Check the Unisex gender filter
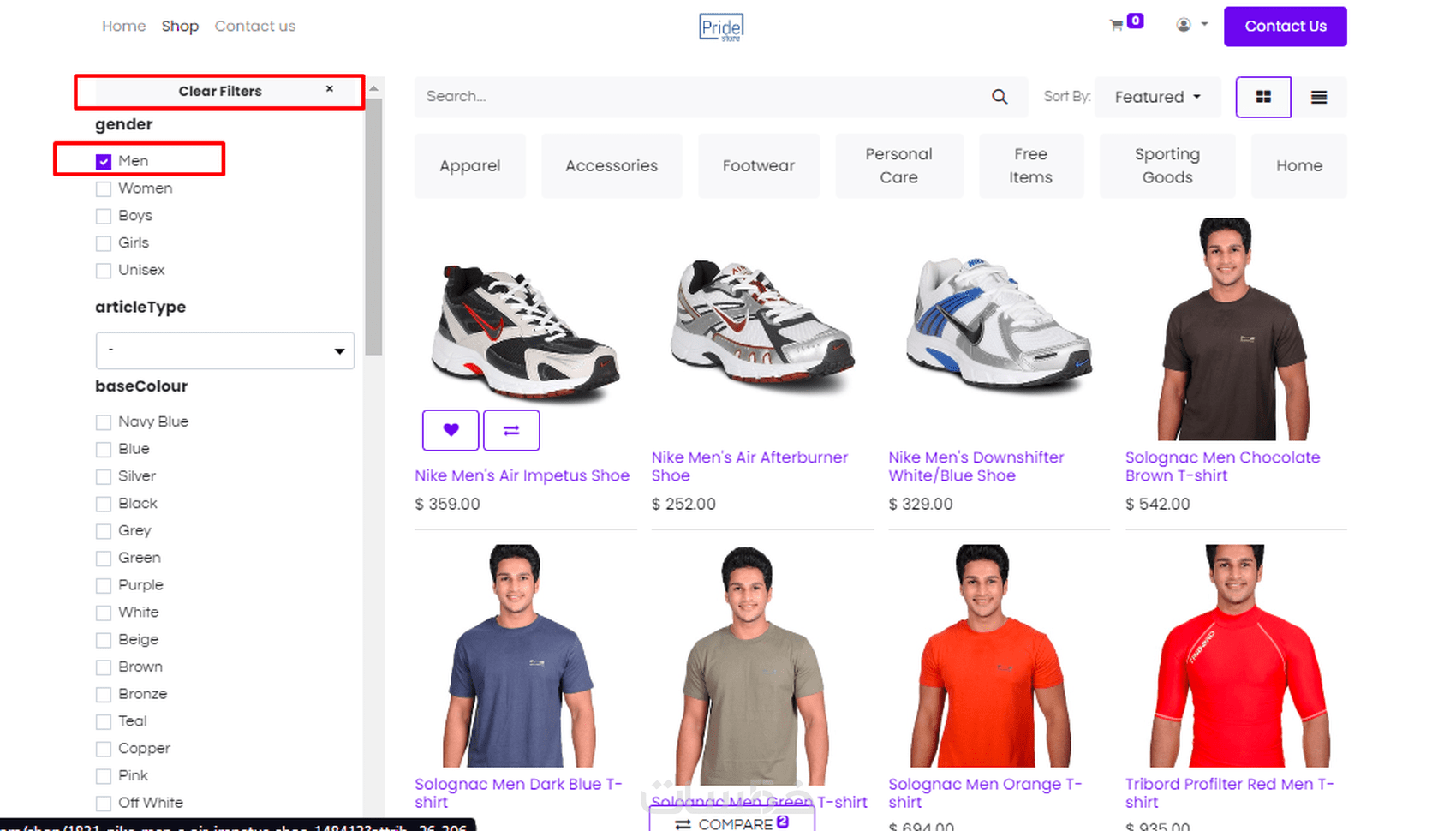 point(104,271)
